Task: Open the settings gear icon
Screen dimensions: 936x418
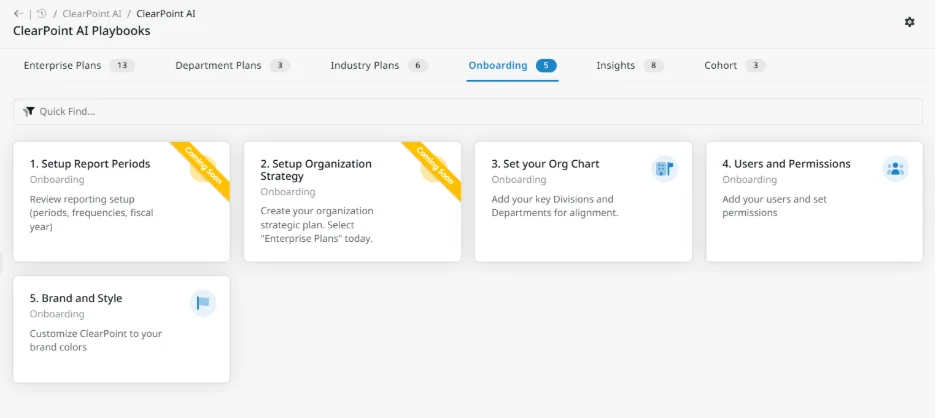Action: click(x=909, y=22)
